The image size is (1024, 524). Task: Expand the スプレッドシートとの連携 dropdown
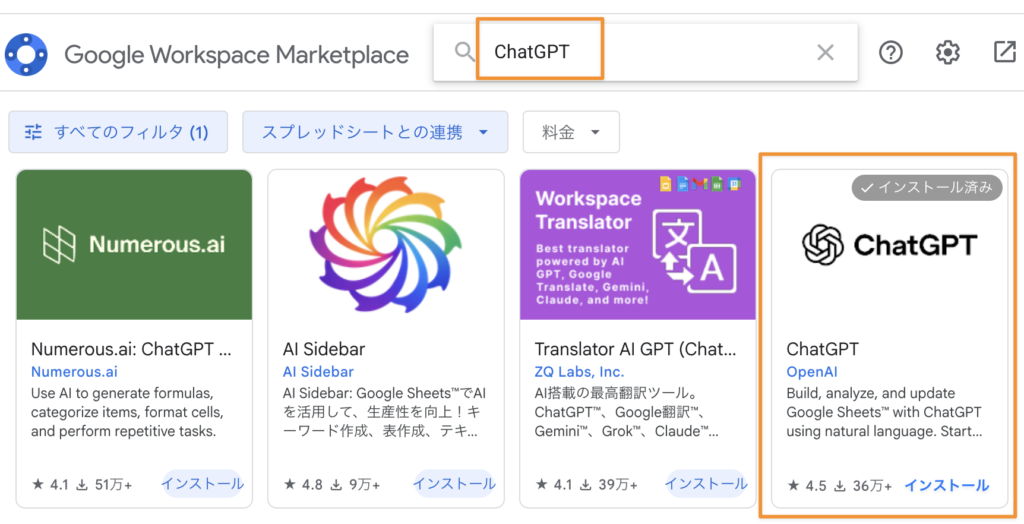[375, 132]
